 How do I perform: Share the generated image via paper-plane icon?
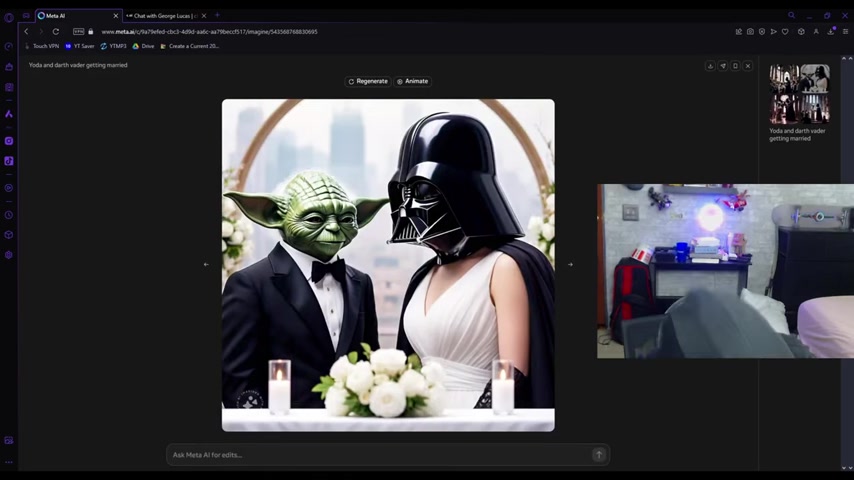click(x=723, y=66)
